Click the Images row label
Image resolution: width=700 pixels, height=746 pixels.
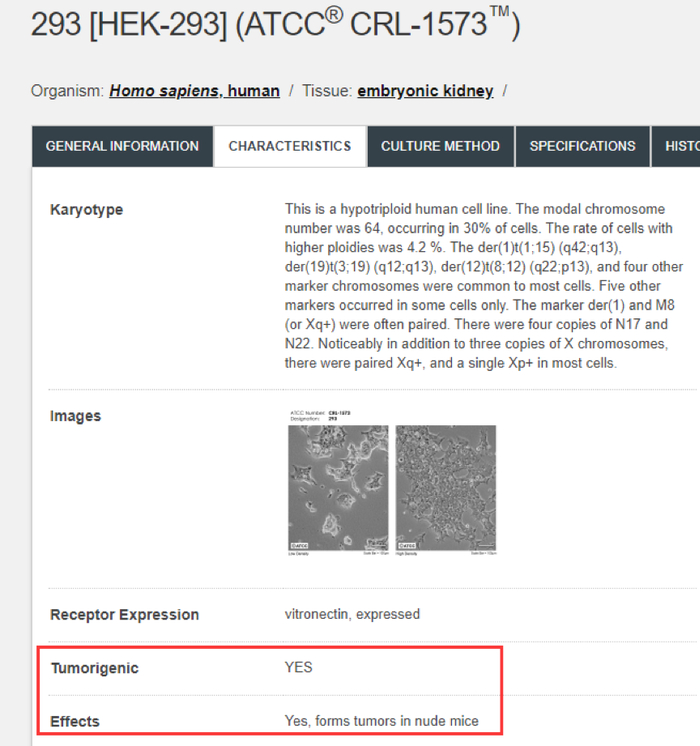click(x=75, y=416)
